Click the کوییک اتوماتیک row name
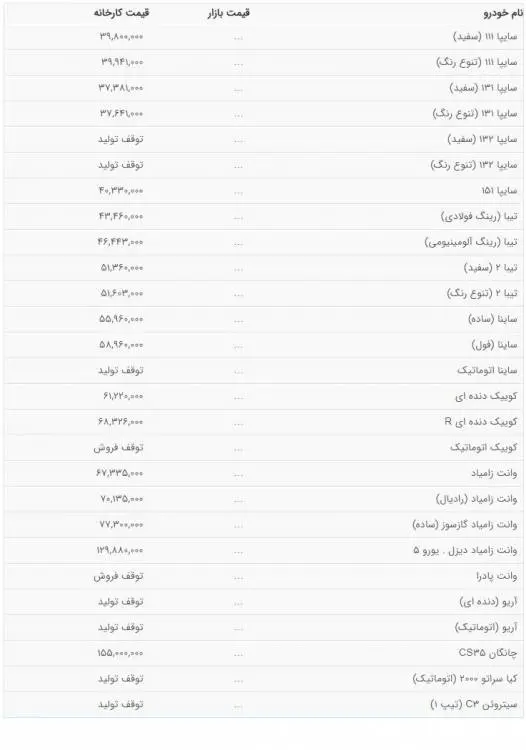 point(483,448)
